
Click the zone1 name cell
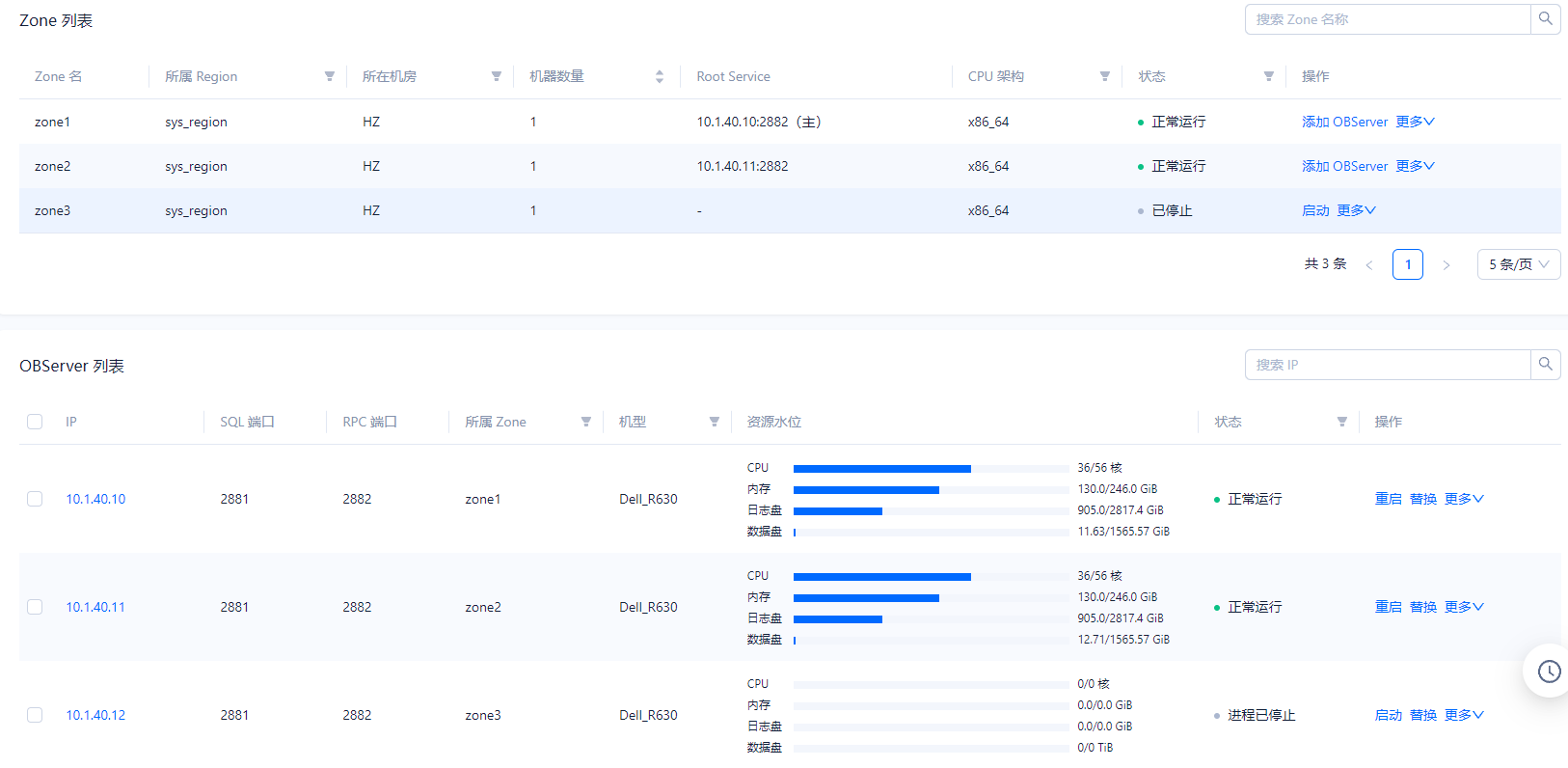(x=52, y=122)
